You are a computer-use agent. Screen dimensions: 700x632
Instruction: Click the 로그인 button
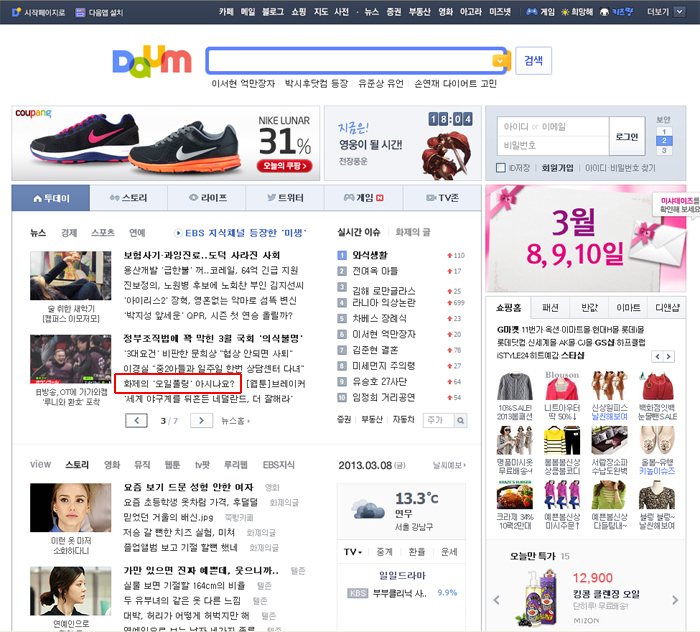tap(627, 137)
